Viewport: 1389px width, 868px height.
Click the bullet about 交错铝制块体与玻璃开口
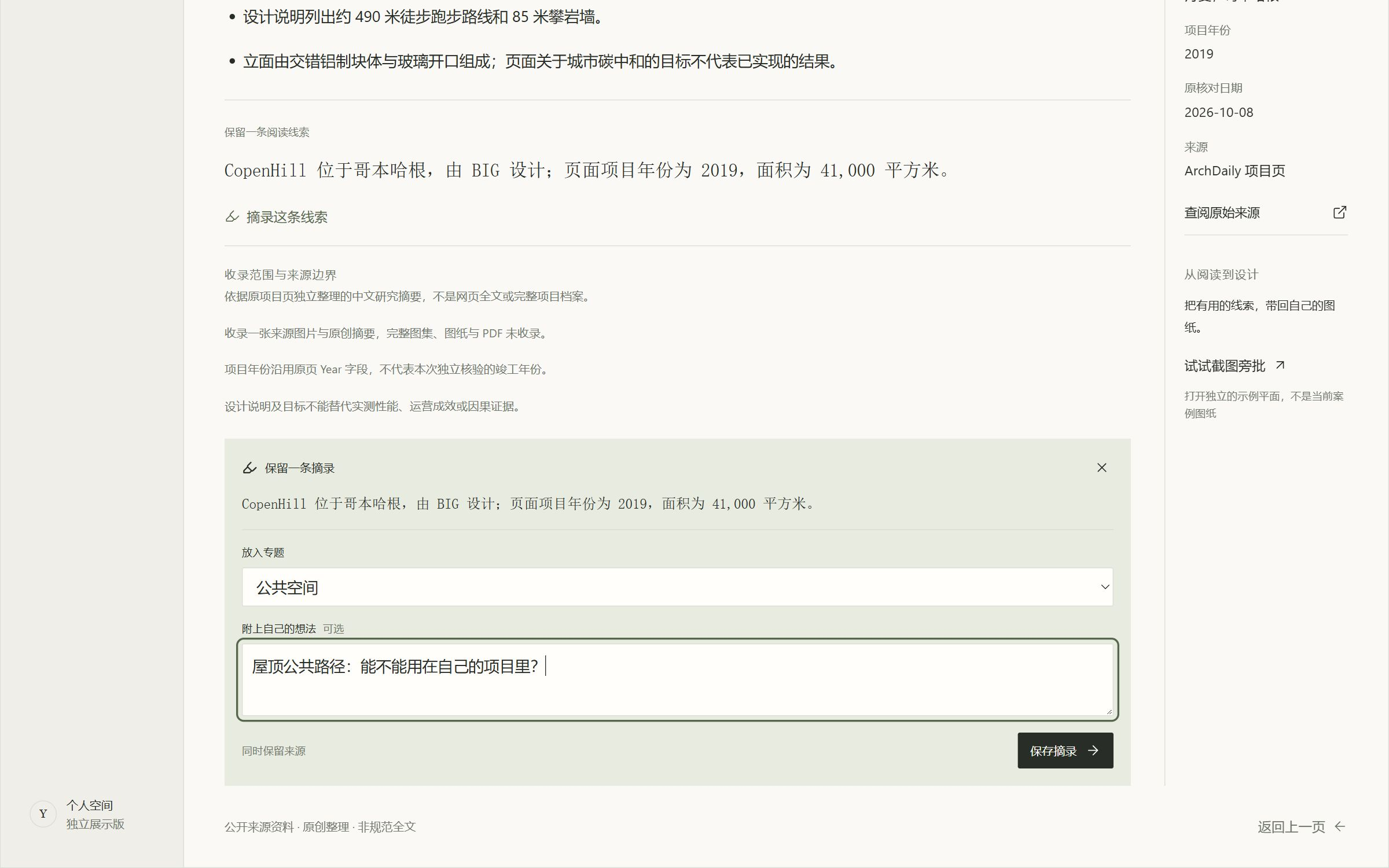point(542,61)
